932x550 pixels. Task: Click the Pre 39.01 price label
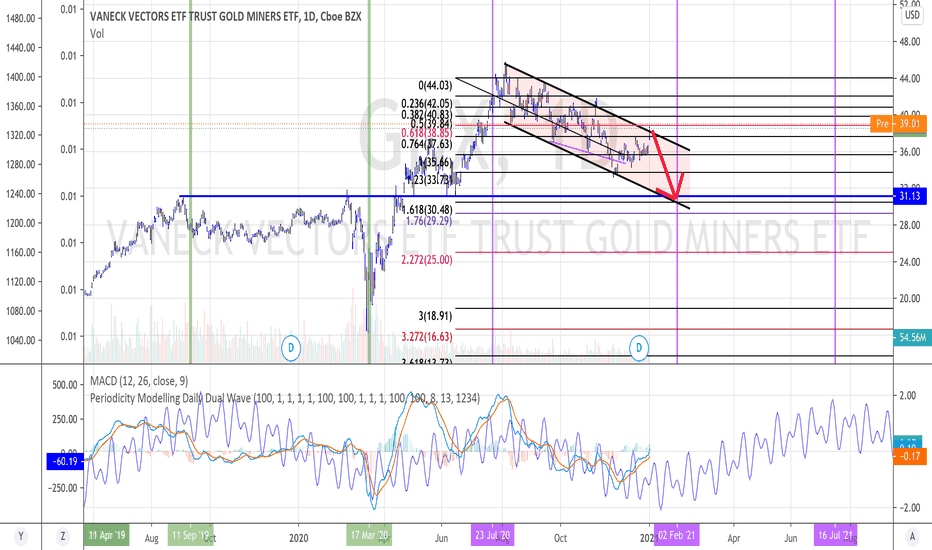click(899, 124)
